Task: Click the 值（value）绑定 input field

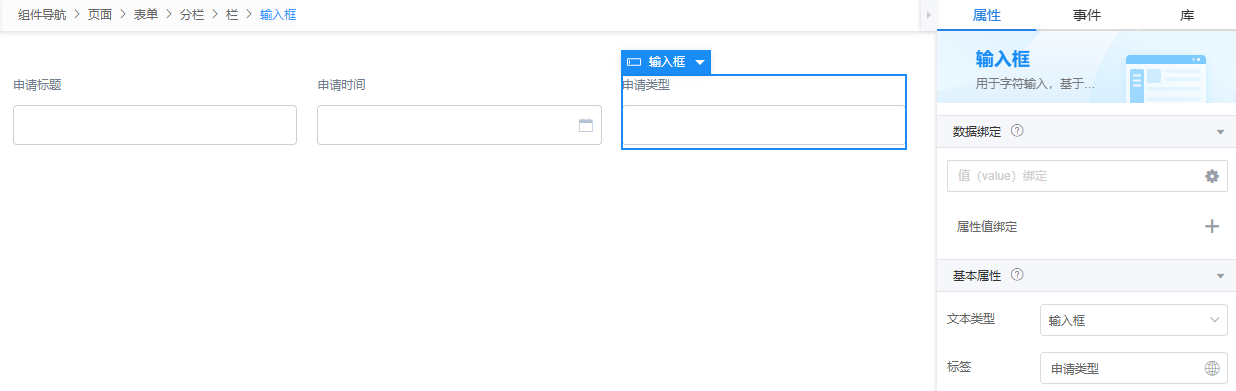Action: [1087, 176]
